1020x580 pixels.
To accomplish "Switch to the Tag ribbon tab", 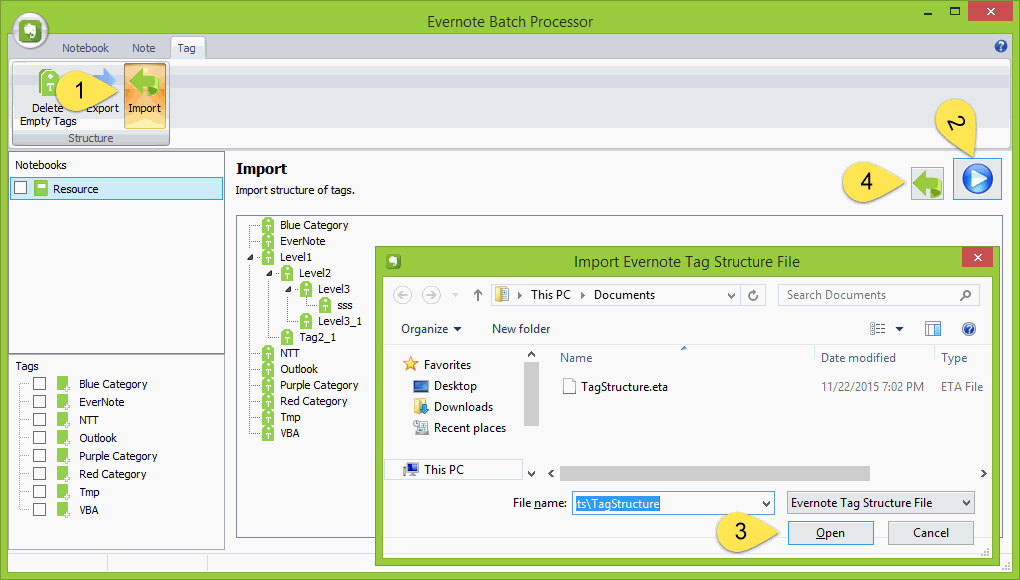I will (x=187, y=48).
